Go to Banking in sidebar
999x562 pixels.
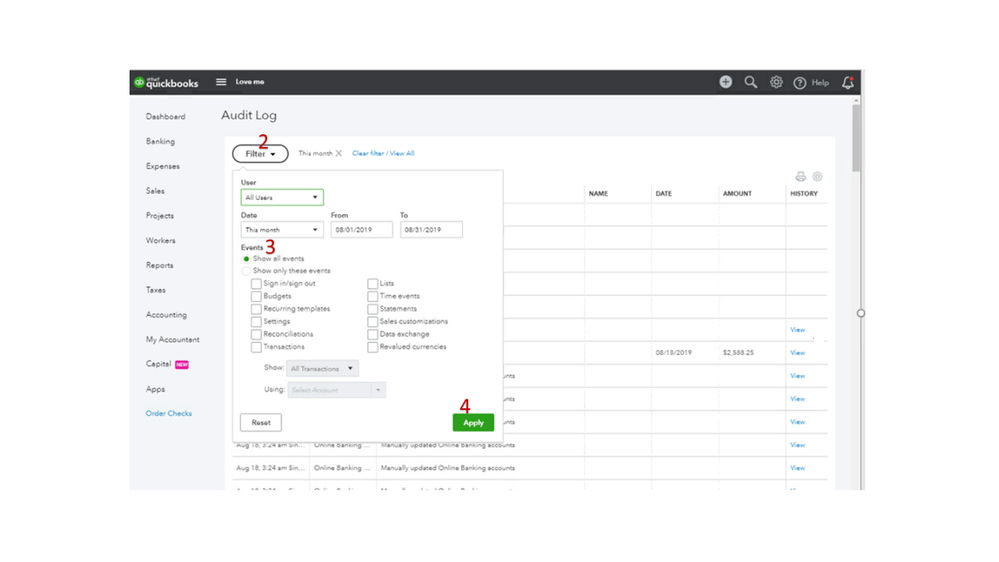pyautogui.click(x=160, y=141)
